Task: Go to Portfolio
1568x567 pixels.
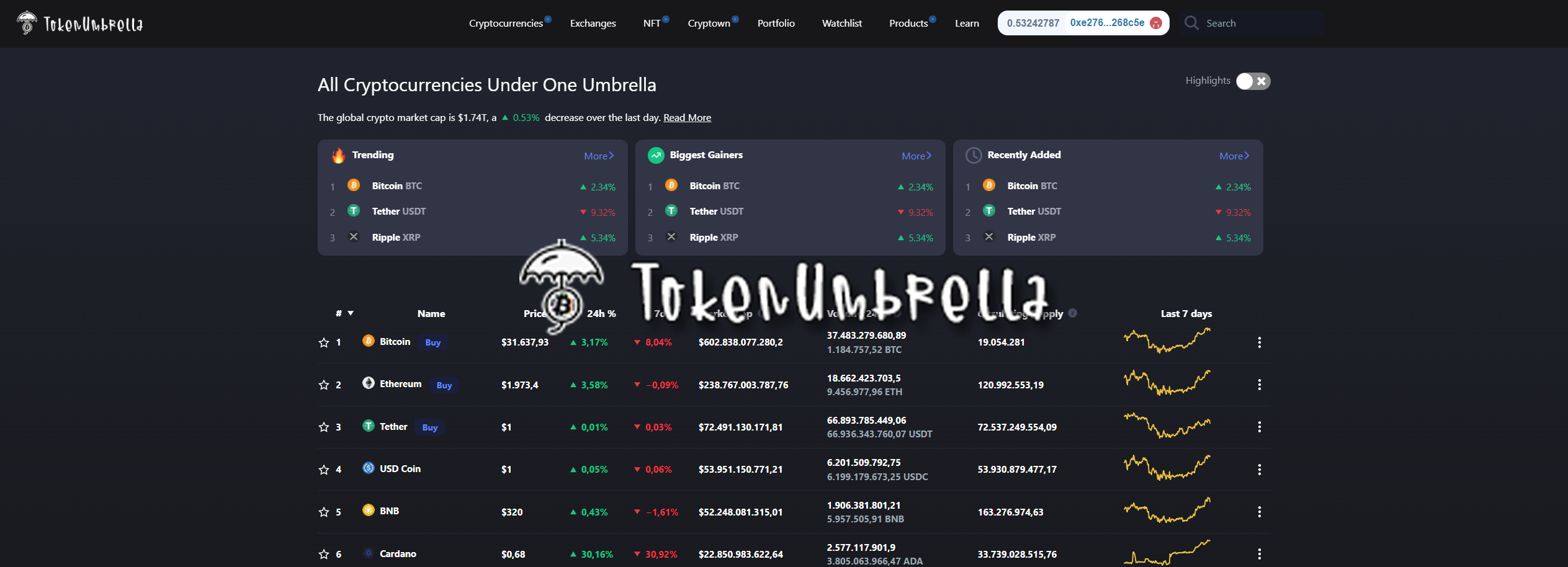Action: pos(776,23)
